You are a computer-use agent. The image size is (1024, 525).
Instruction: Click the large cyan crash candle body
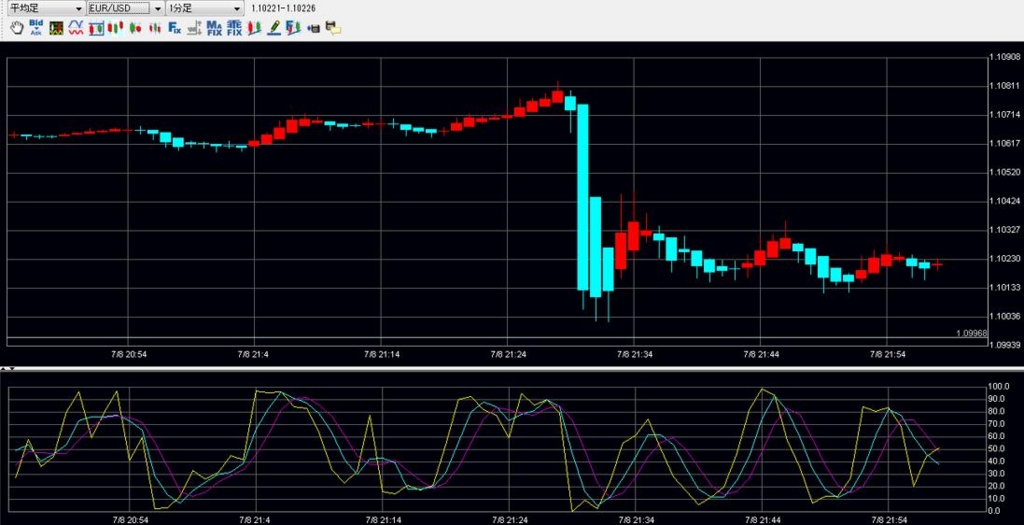(x=583, y=197)
